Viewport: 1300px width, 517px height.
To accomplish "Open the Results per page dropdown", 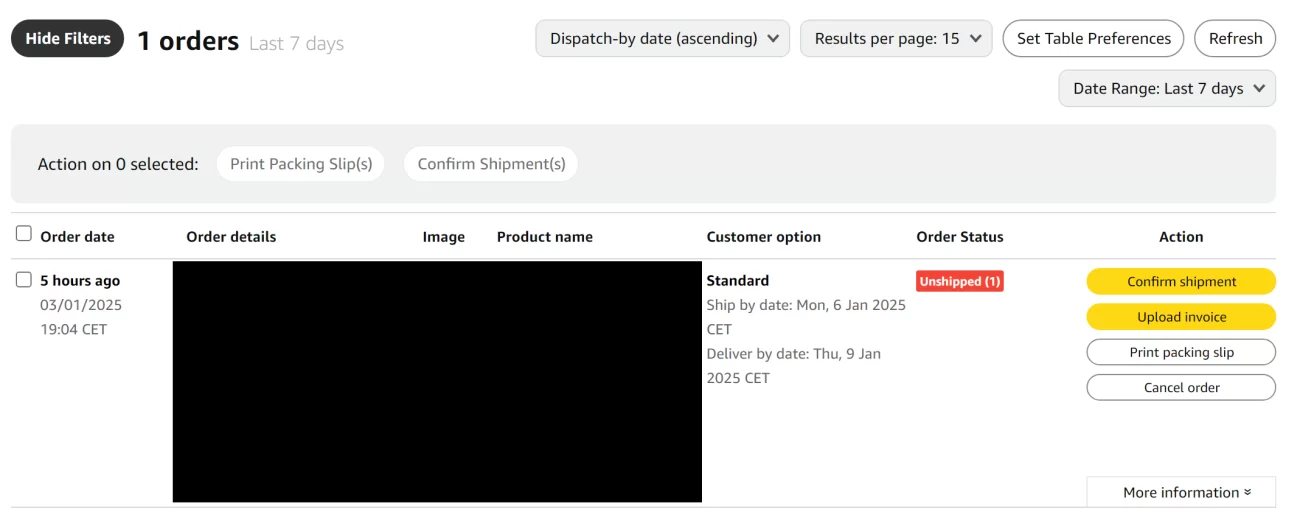I will pos(896,38).
